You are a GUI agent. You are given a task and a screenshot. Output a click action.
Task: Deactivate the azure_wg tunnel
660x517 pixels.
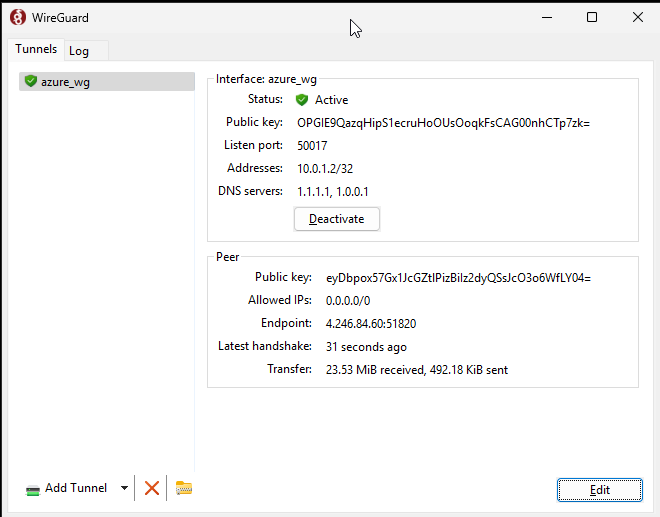337,219
